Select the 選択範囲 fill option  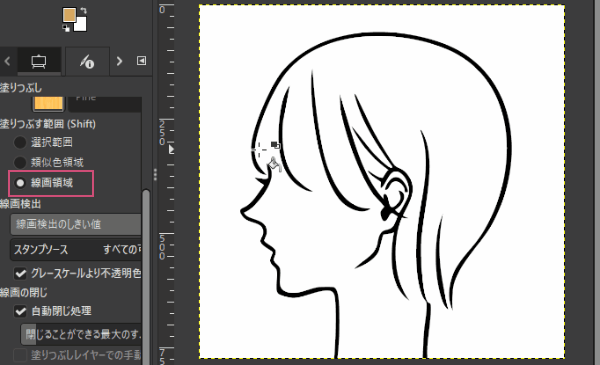click(20, 142)
